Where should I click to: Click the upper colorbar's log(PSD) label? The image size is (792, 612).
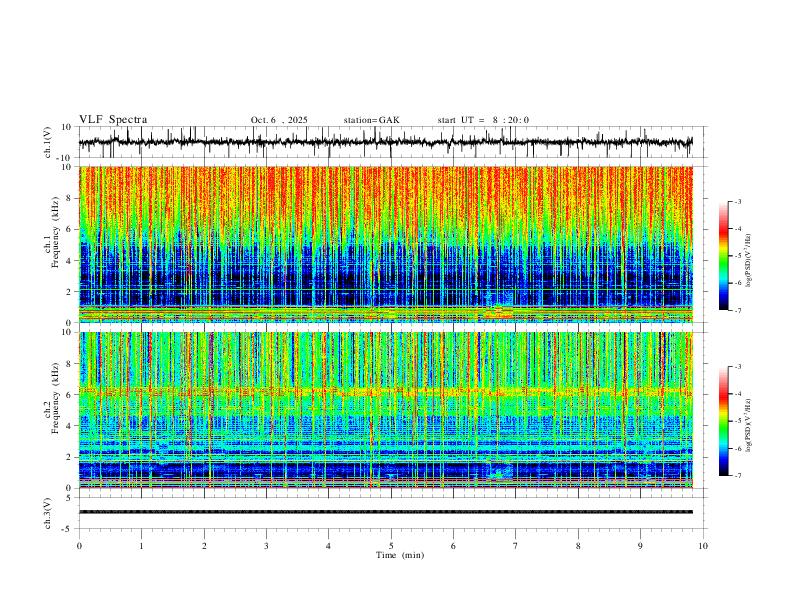[749, 261]
